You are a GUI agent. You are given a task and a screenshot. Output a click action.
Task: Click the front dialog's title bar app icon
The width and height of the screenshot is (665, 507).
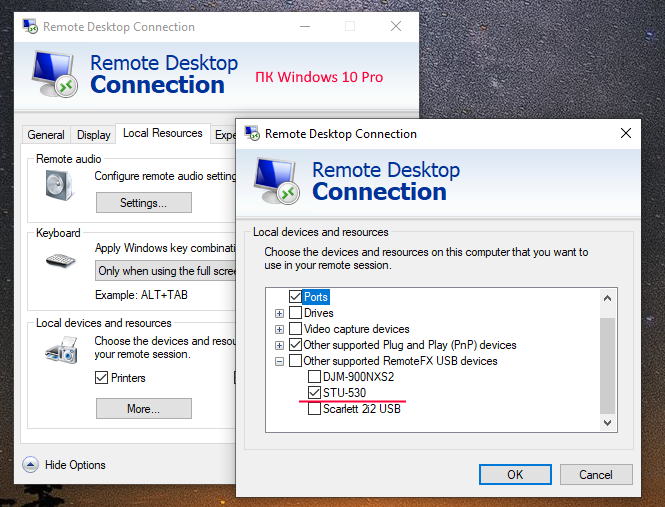250,134
